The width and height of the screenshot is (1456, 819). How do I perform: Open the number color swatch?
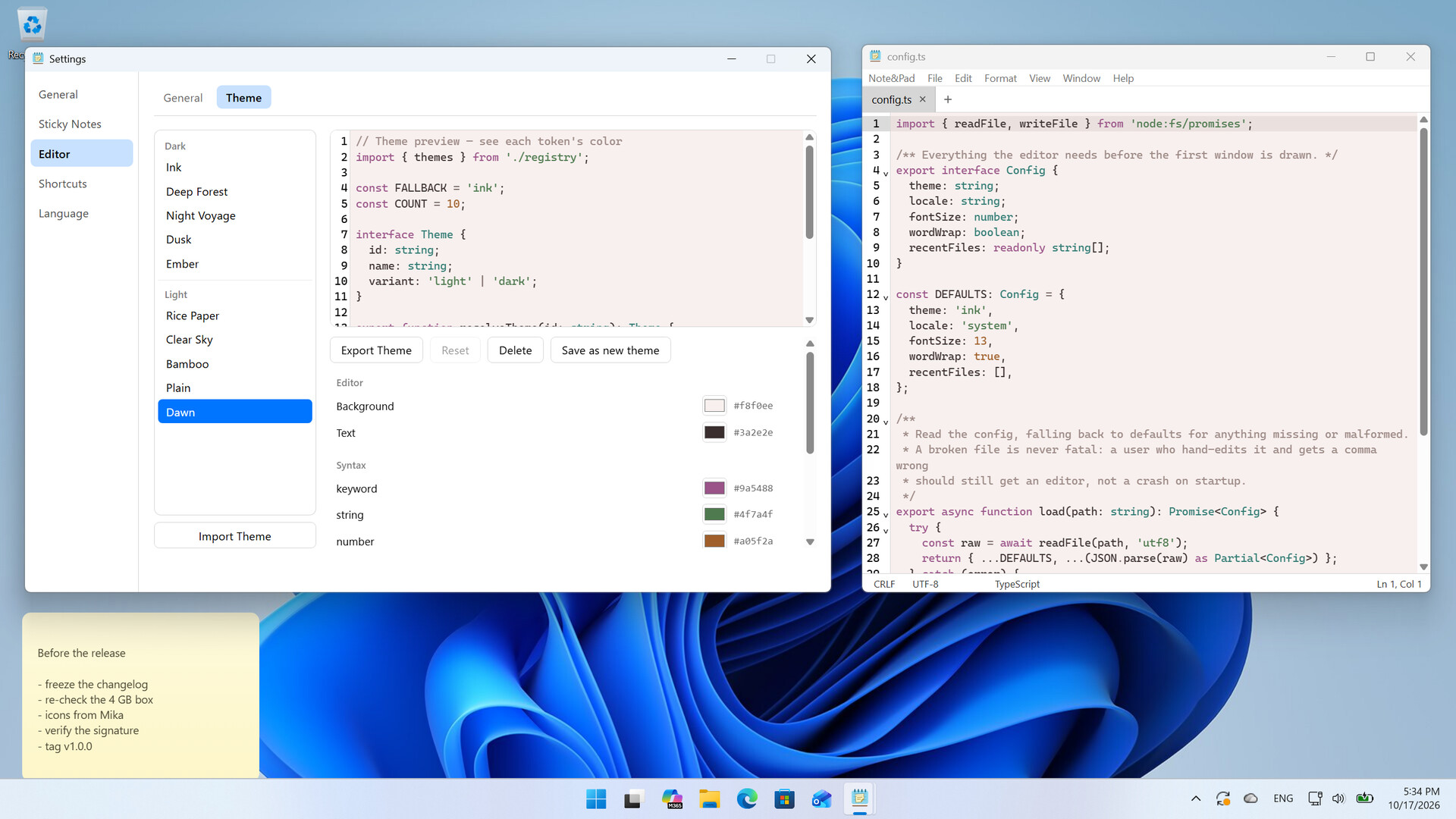[x=714, y=541]
